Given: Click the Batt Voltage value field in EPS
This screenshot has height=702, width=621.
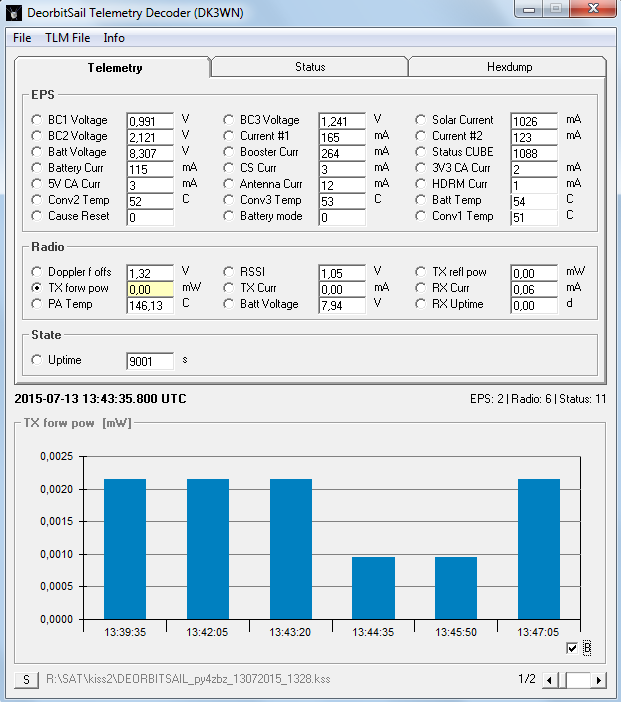Looking at the screenshot, I should click(150, 153).
